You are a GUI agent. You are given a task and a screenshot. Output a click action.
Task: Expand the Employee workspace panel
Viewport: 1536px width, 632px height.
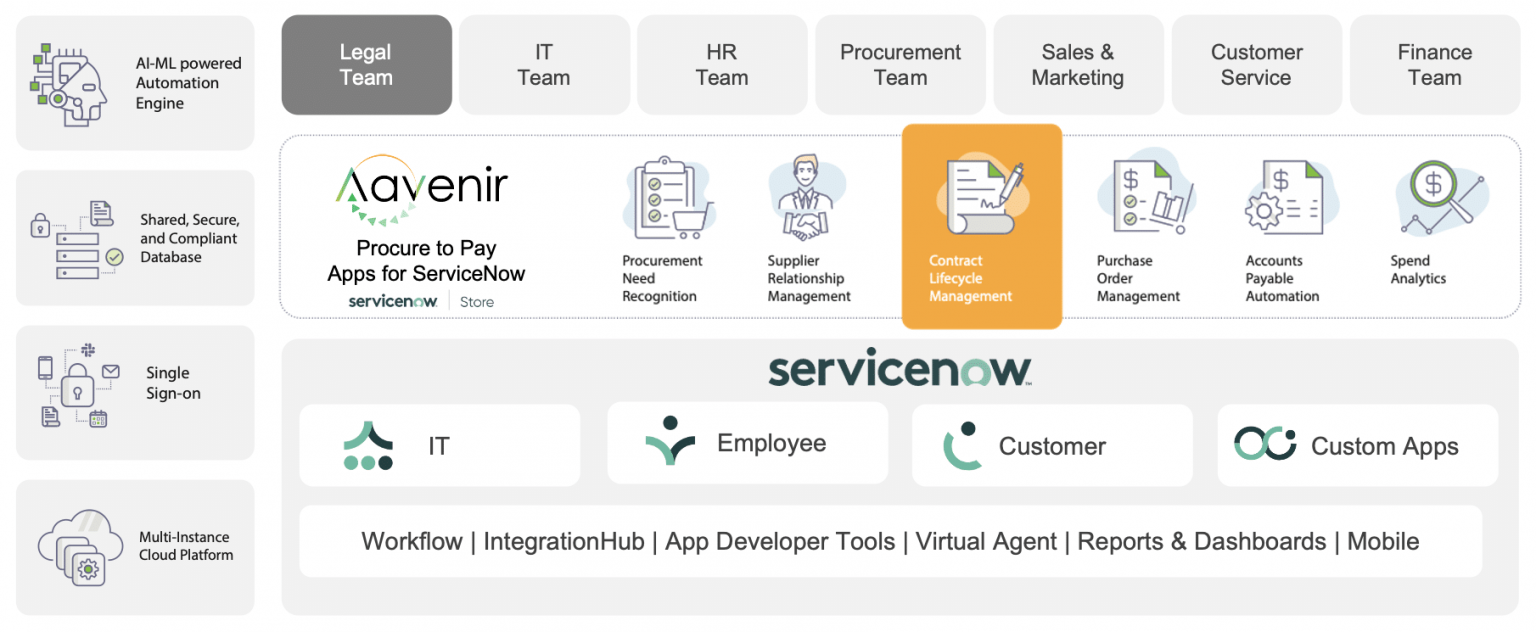click(x=747, y=443)
